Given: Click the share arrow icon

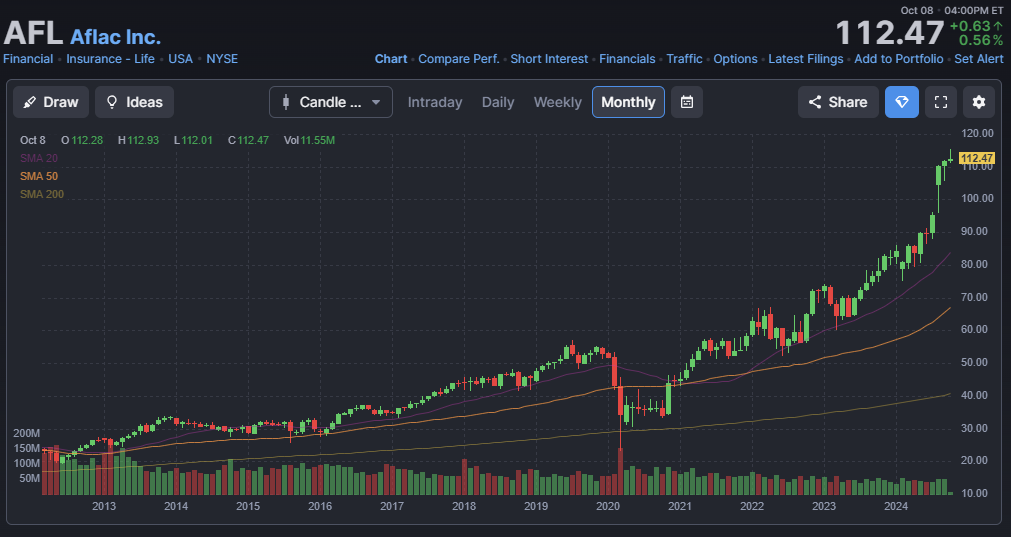Looking at the screenshot, I should click(815, 102).
